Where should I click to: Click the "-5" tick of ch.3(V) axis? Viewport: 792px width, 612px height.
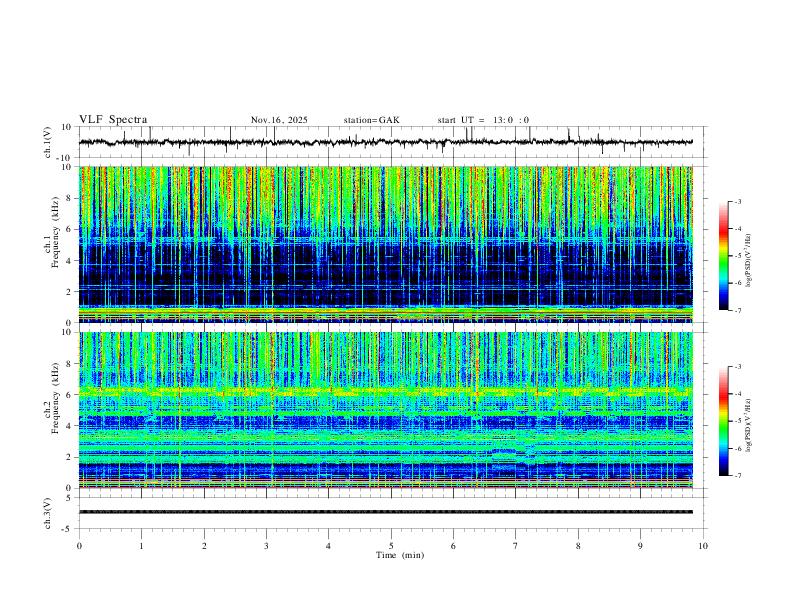(x=67, y=529)
